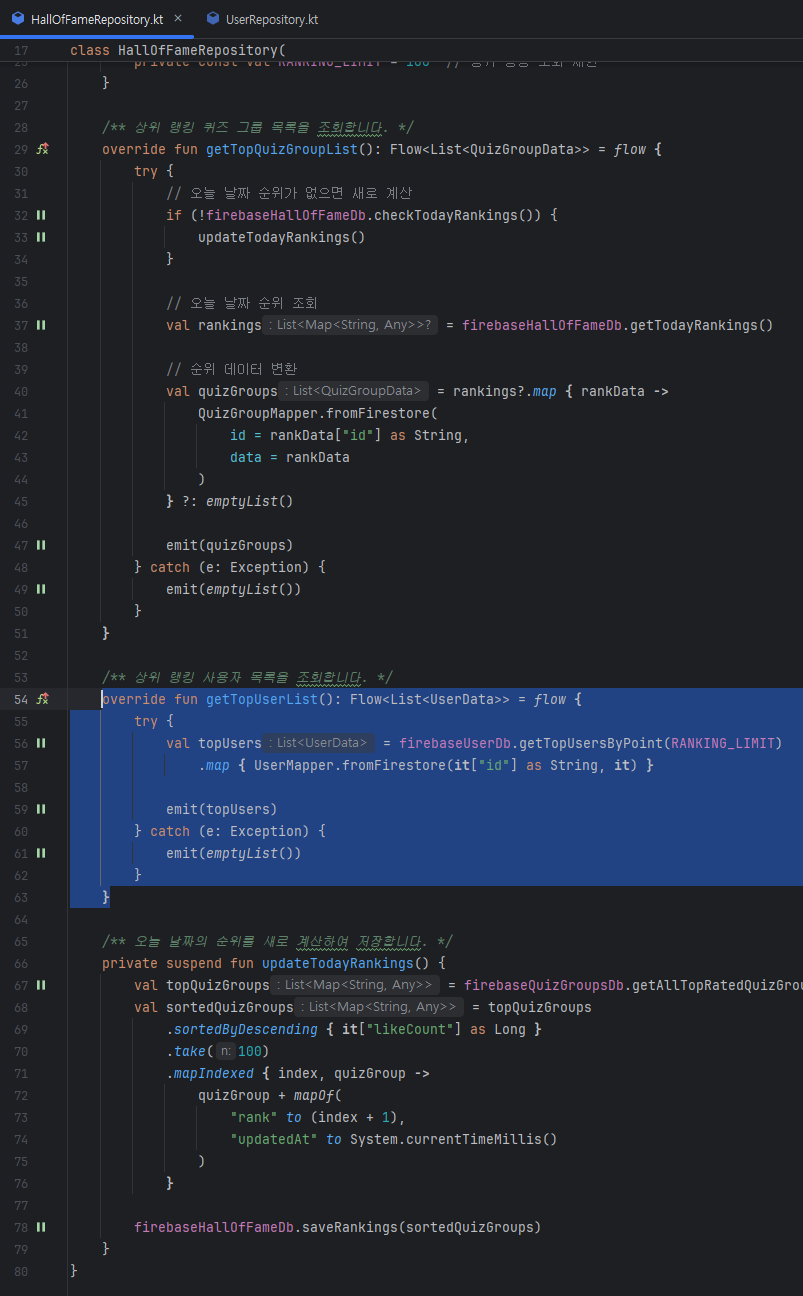Click the Kotlin file icon on UserRepository.kt tab
Viewport: 803px width, 1296px height.
pos(212,19)
